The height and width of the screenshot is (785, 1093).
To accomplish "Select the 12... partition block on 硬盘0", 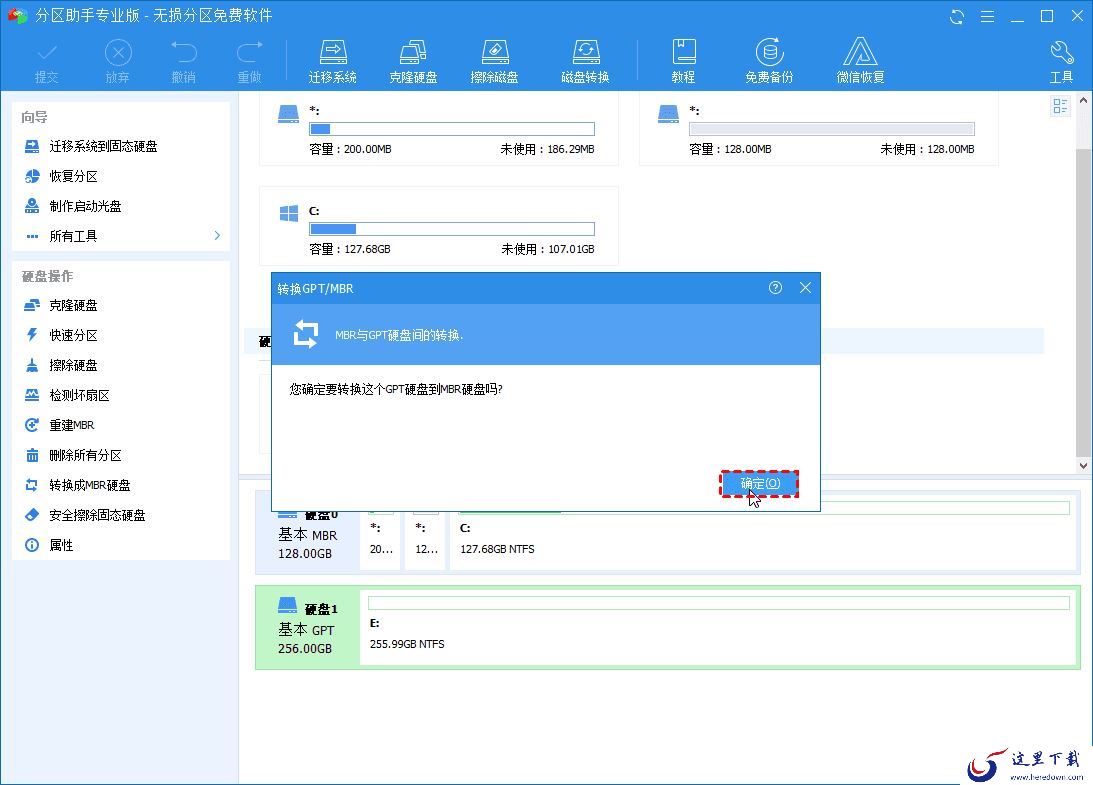I will click(x=425, y=539).
